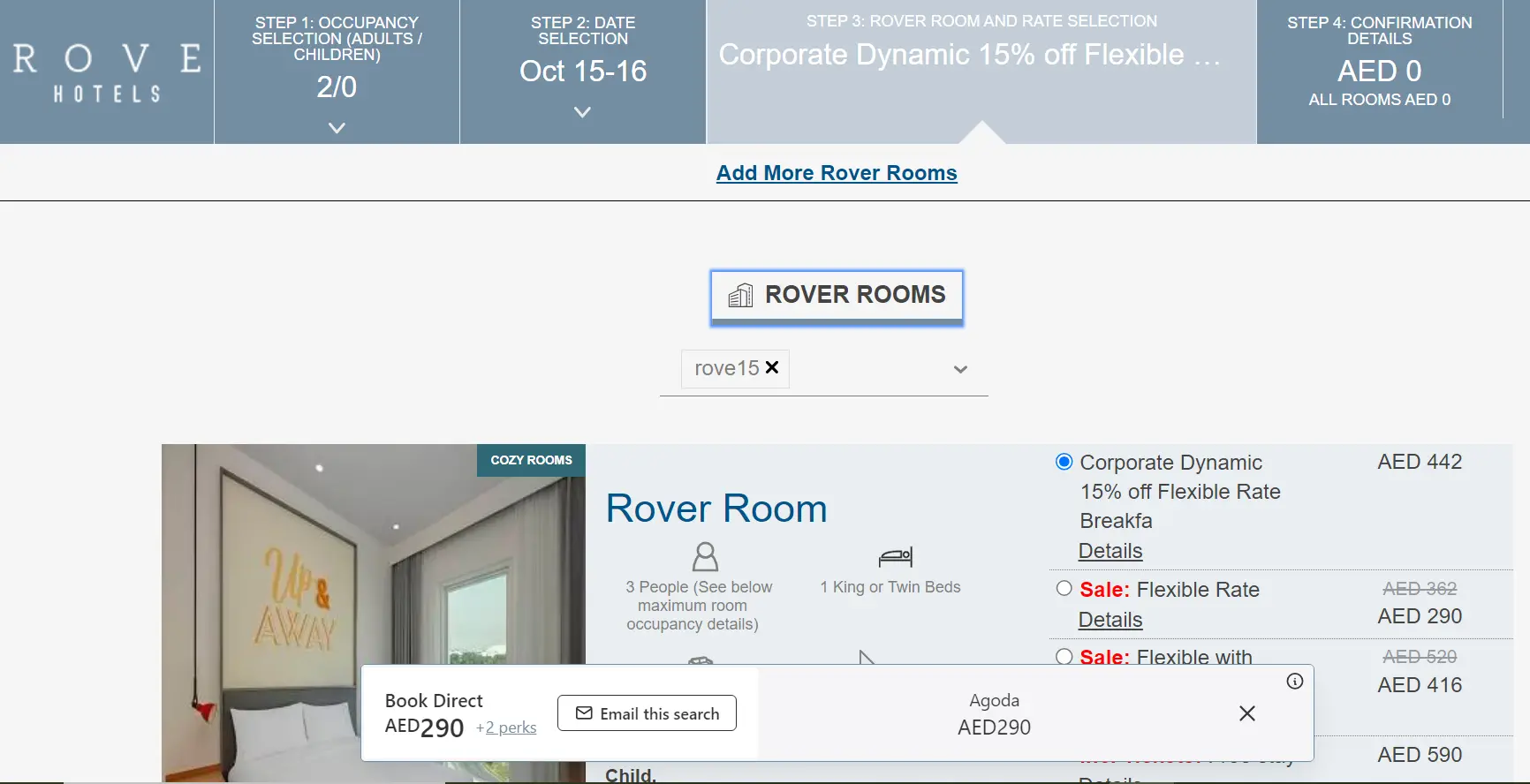The width and height of the screenshot is (1530, 784).
Task: Open Step 4 confirmation details
Action: point(1380,60)
